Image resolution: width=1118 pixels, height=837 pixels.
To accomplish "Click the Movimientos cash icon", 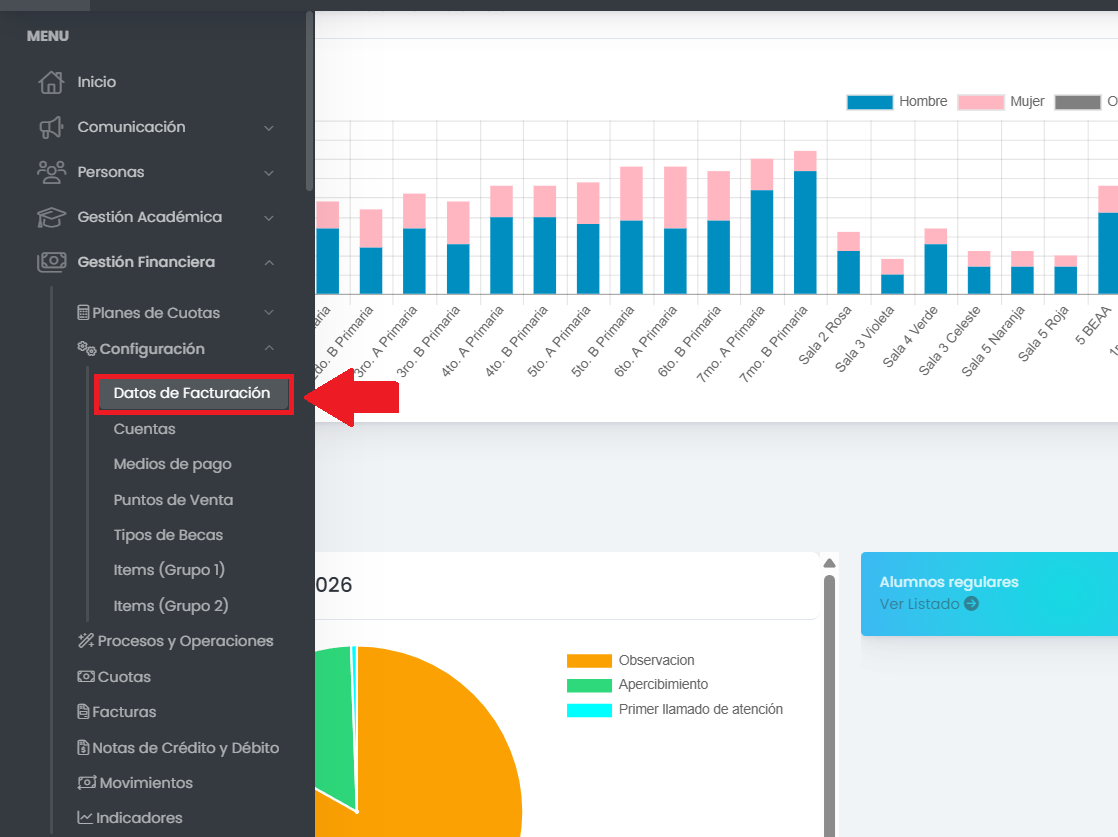I will (86, 782).
